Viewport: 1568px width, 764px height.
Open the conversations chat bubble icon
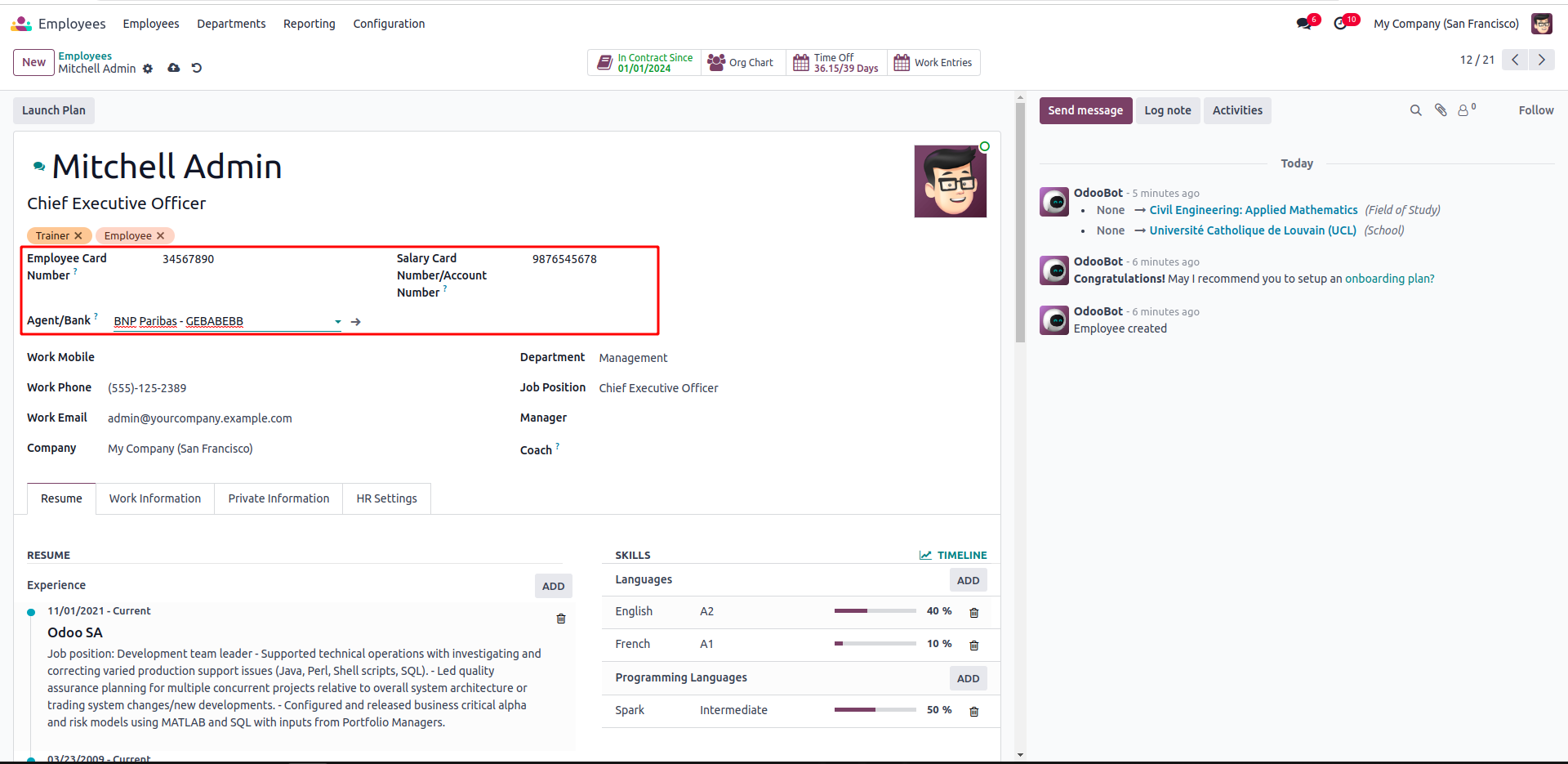click(x=1304, y=24)
